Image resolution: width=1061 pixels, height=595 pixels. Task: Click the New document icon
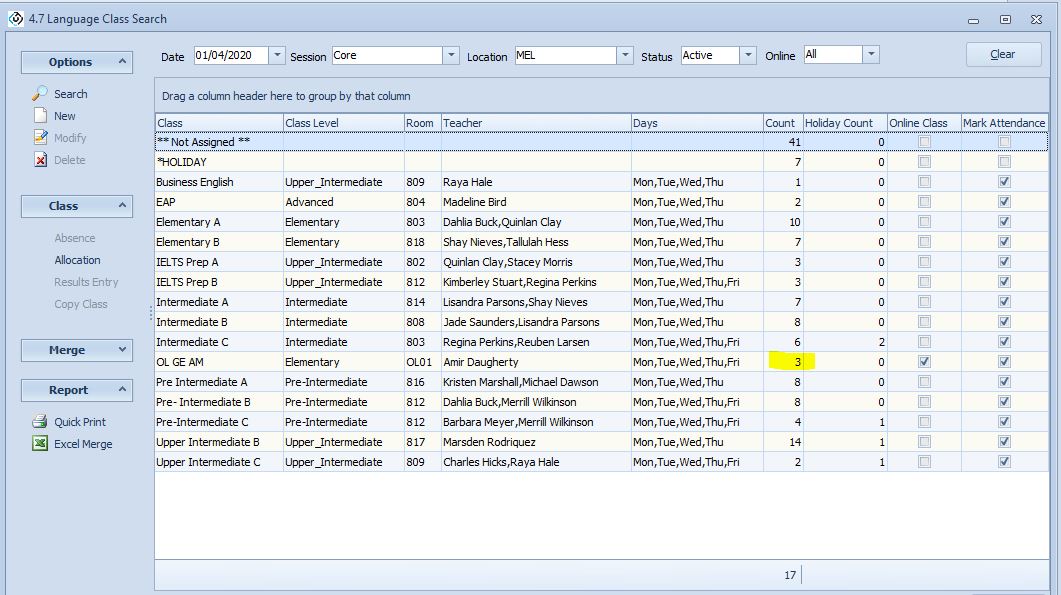40,116
